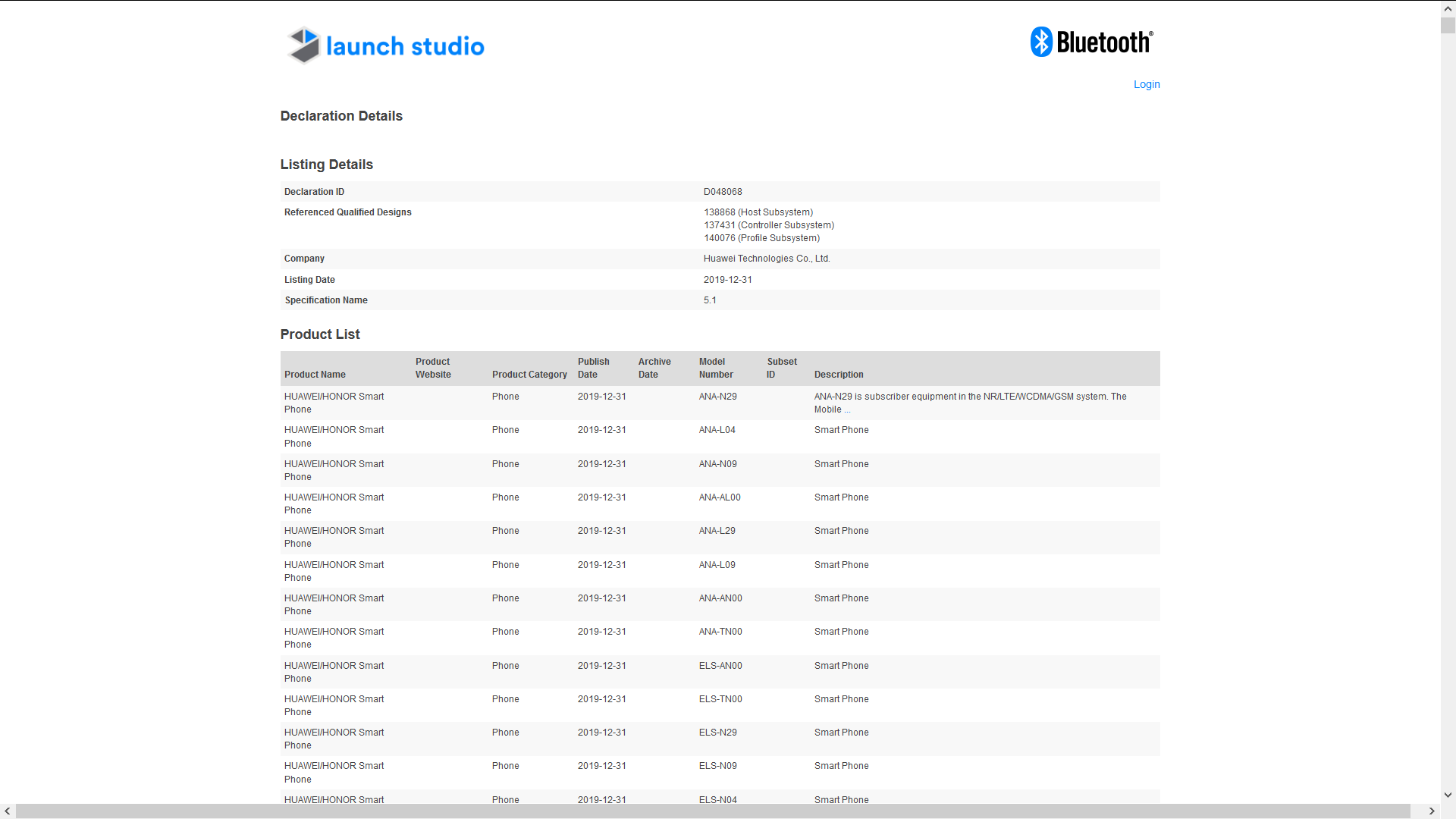Click the Product Name column header

point(315,375)
